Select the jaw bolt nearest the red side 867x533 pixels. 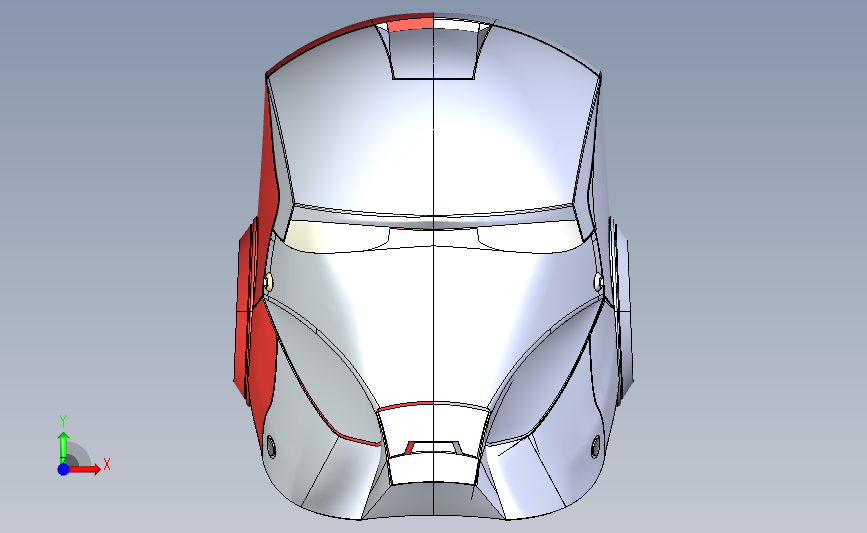(x=271, y=447)
